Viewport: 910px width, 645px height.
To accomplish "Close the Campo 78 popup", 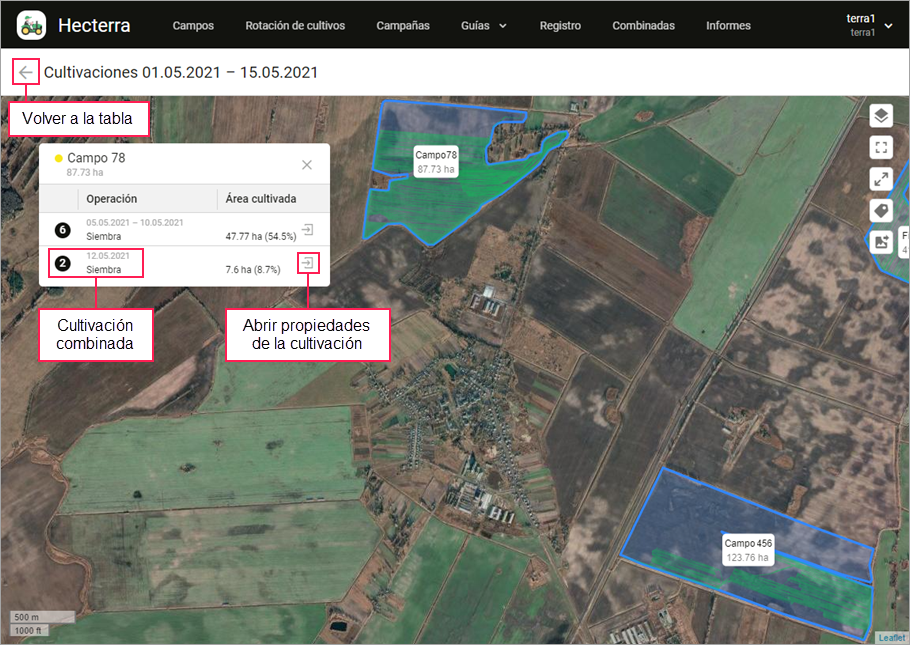I will pyautogui.click(x=307, y=165).
